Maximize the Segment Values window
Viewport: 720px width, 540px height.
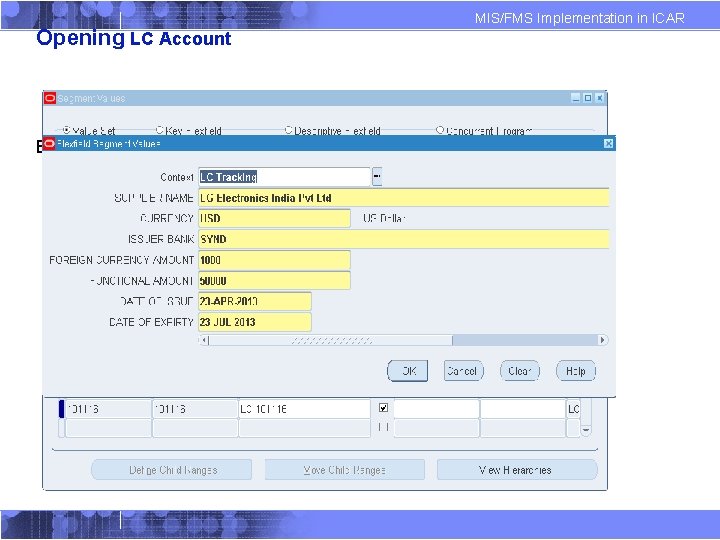[x=588, y=98]
